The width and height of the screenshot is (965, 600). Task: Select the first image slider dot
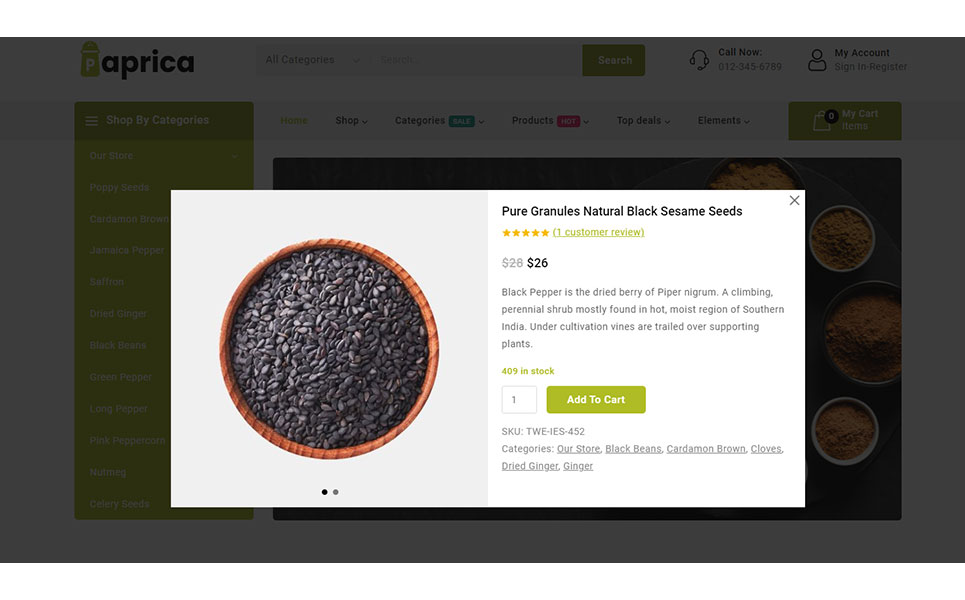point(324,492)
